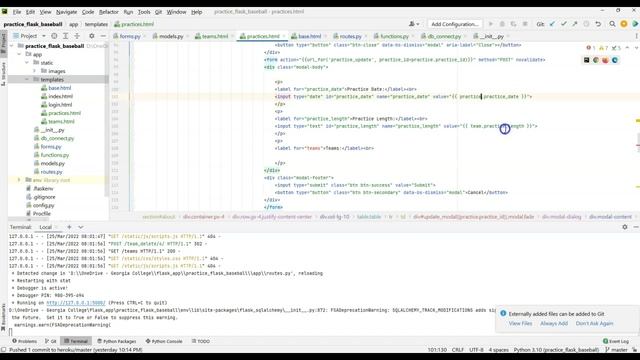The width and height of the screenshot is (640, 360).
Task: Click the Git push arrow icon
Action: coord(575,24)
